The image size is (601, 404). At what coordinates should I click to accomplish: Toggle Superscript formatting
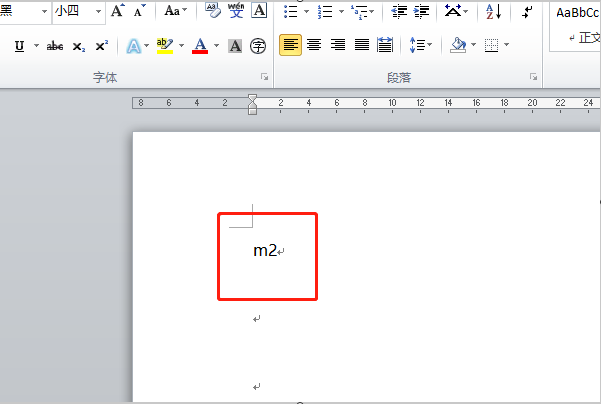click(x=102, y=46)
